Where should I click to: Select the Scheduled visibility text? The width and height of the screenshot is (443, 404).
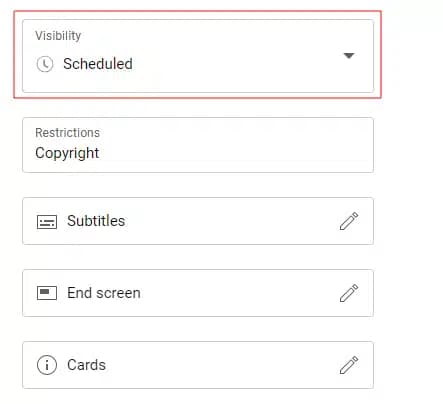point(98,64)
